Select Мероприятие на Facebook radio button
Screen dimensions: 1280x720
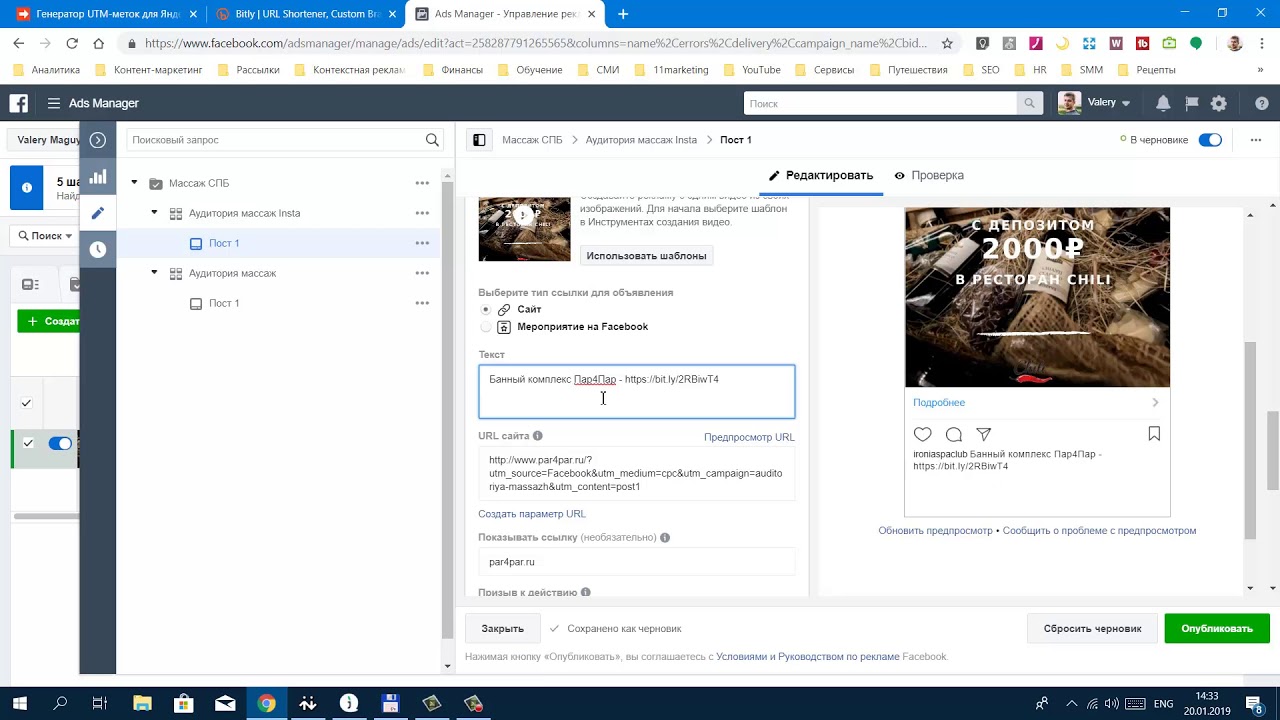coord(486,327)
